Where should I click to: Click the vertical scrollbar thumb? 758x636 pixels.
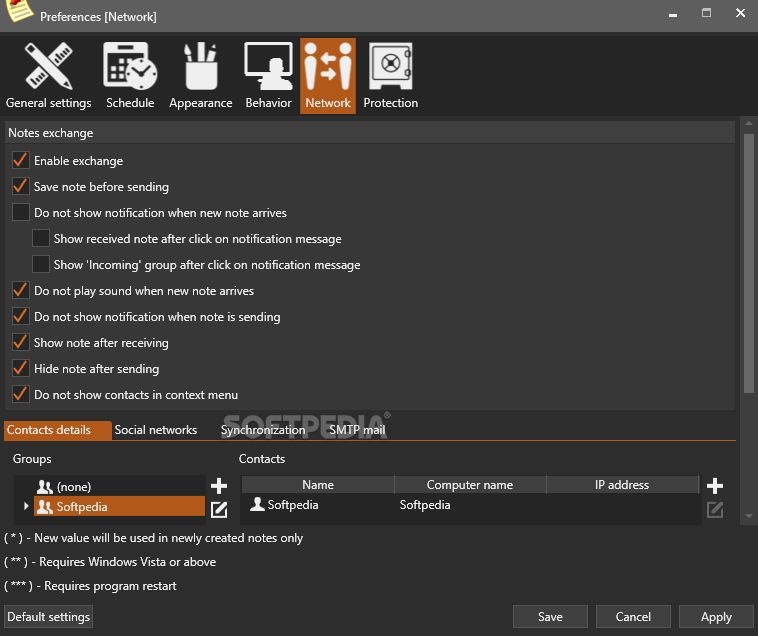tap(749, 263)
